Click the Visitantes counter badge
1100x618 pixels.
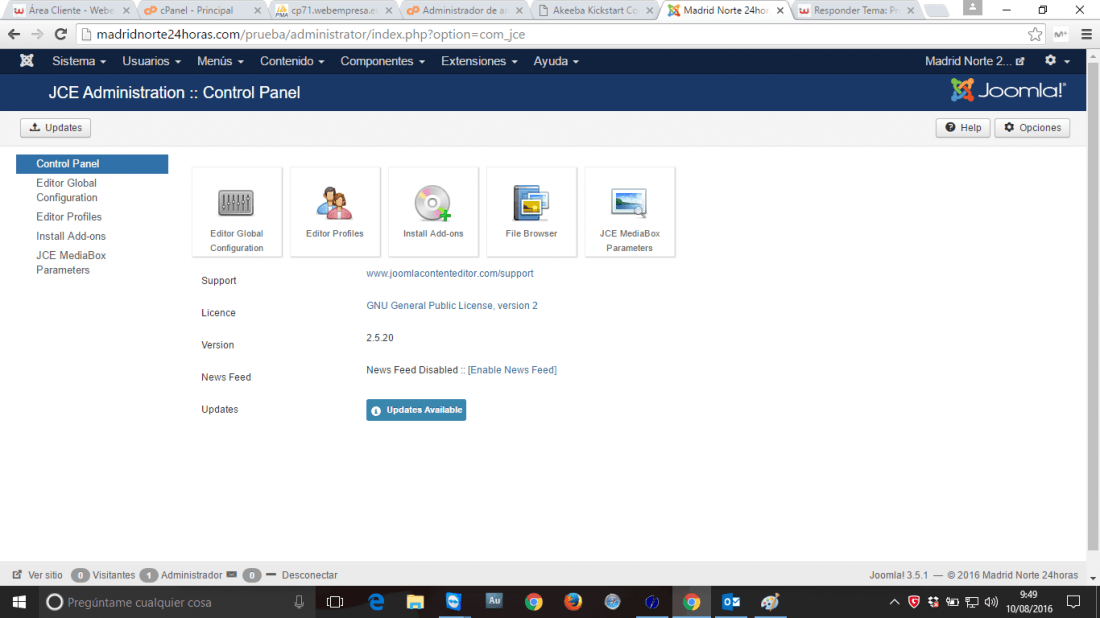(80, 575)
